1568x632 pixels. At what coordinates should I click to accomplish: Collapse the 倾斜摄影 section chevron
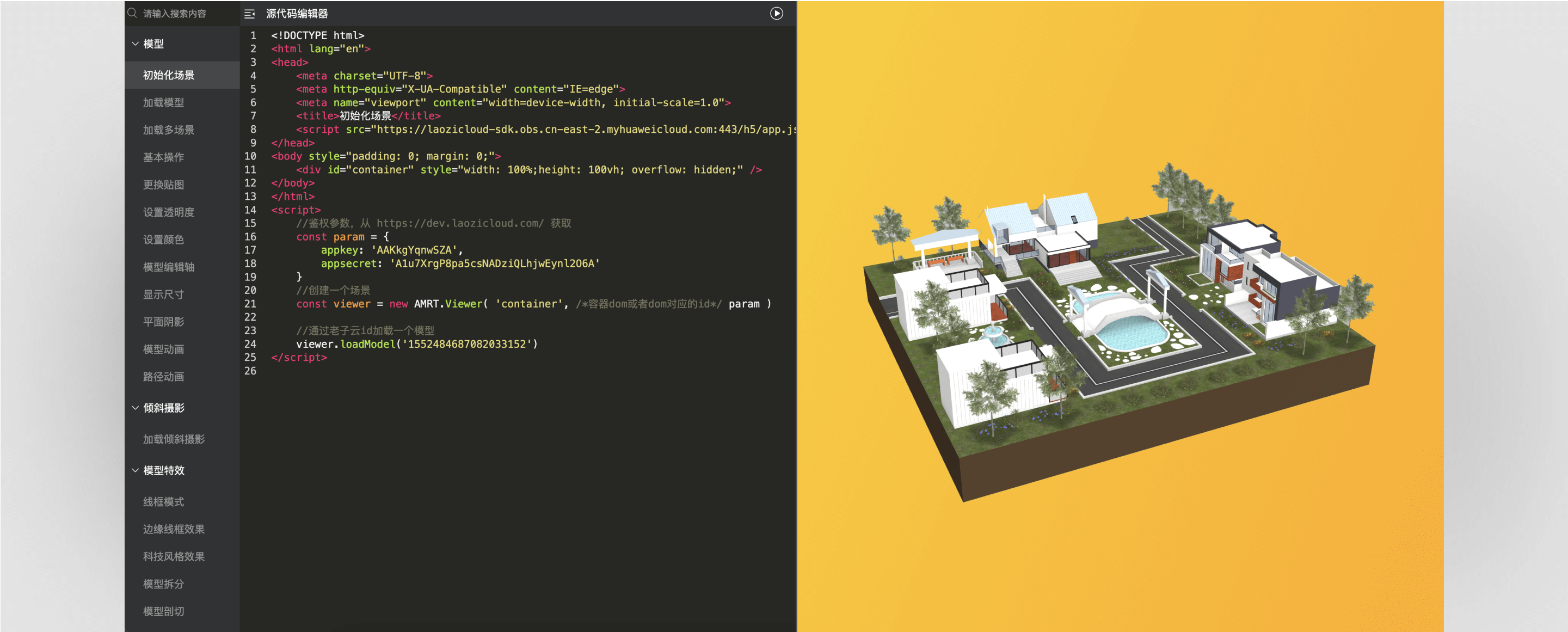[x=135, y=408]
